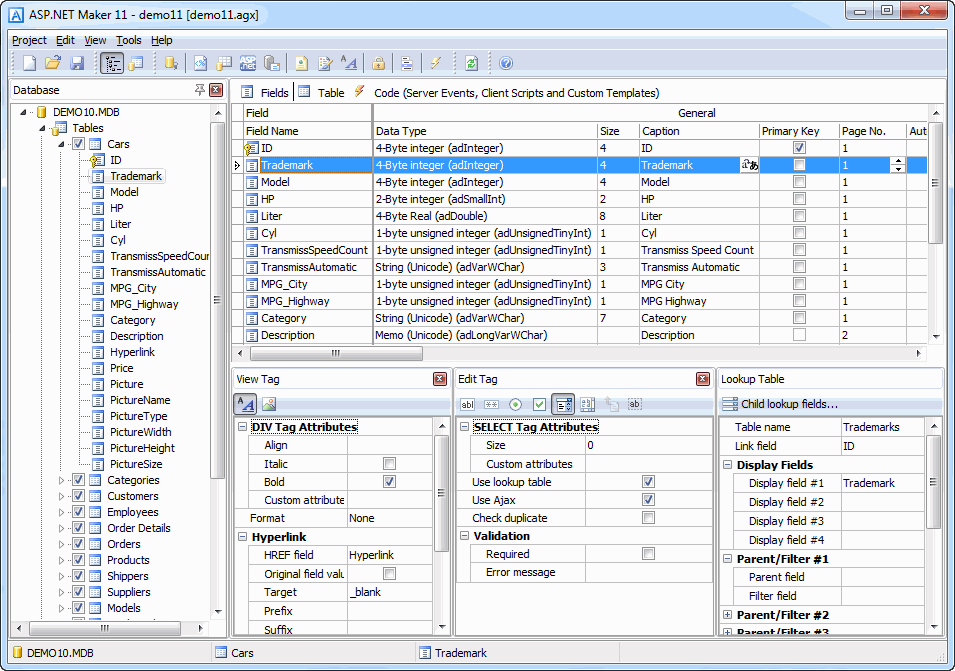Enable the Required validation checkbox

[x=648, y=553]
